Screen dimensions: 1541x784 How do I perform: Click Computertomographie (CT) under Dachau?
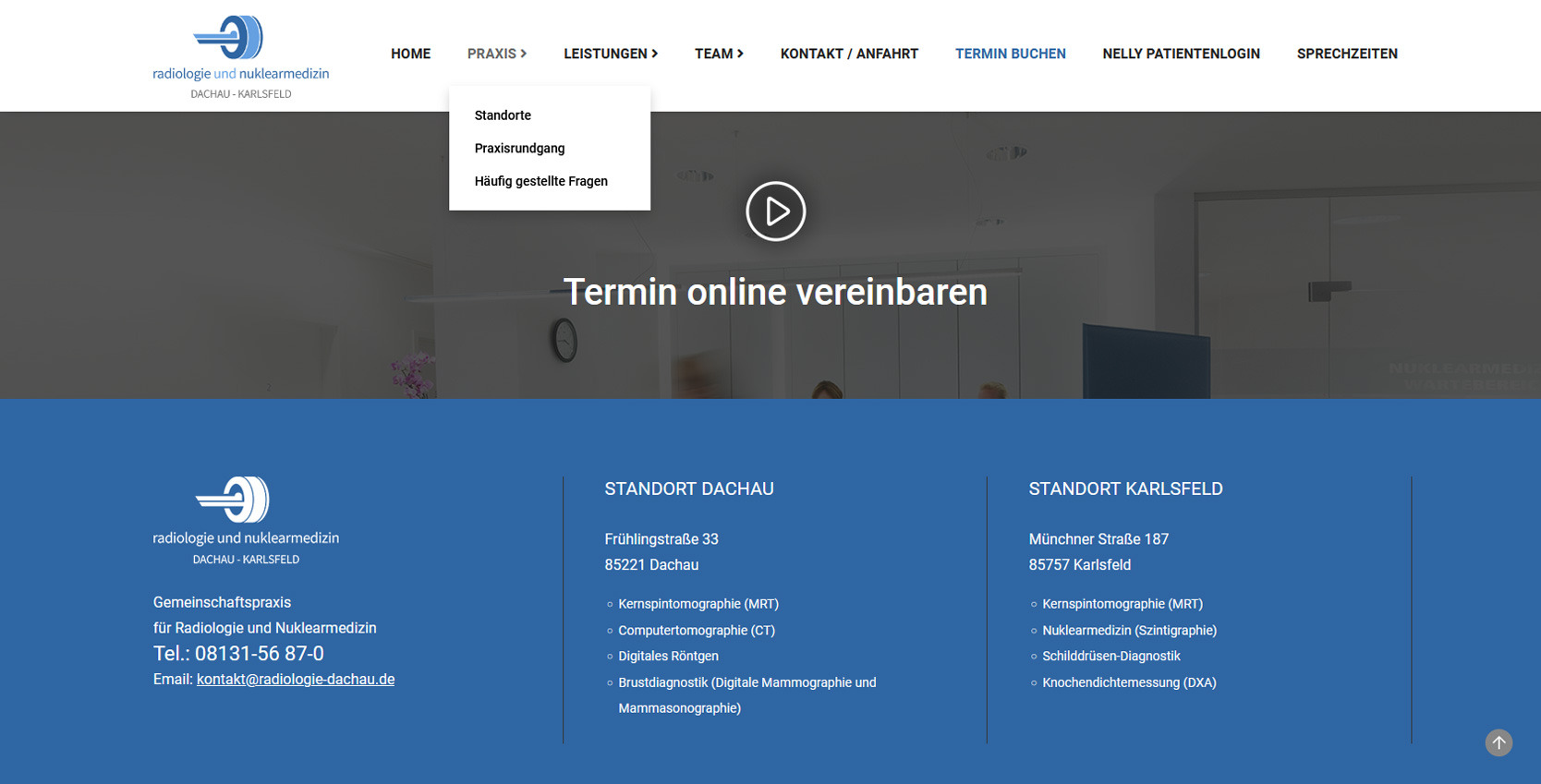(696, 631)
